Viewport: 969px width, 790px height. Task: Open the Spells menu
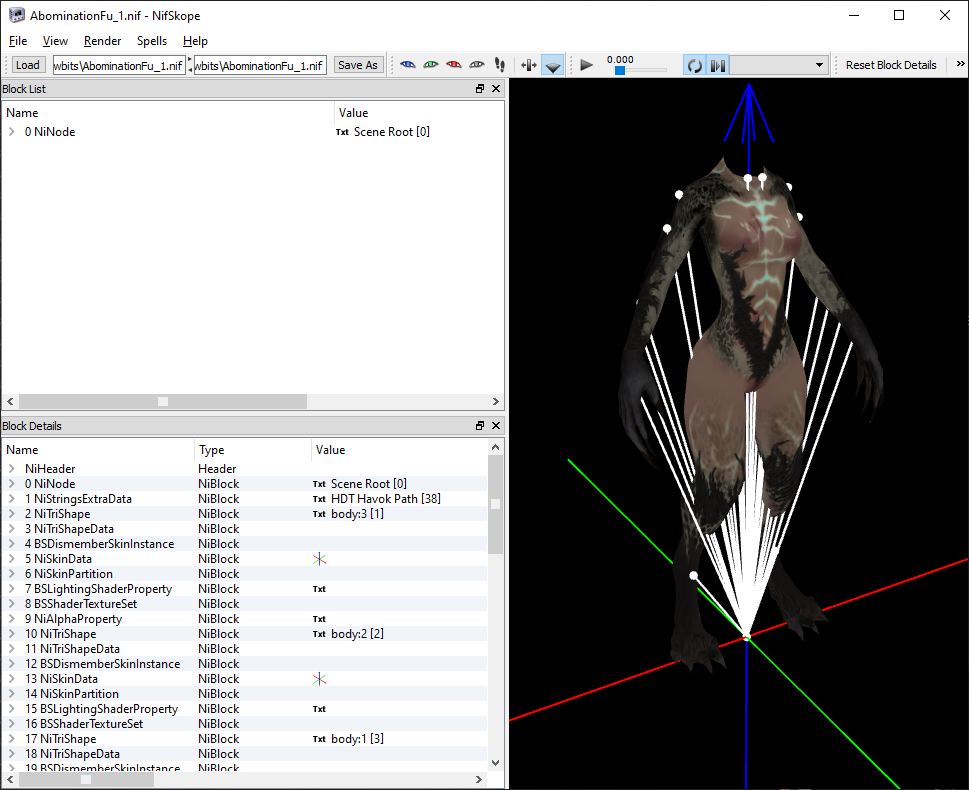pos(152,41)
